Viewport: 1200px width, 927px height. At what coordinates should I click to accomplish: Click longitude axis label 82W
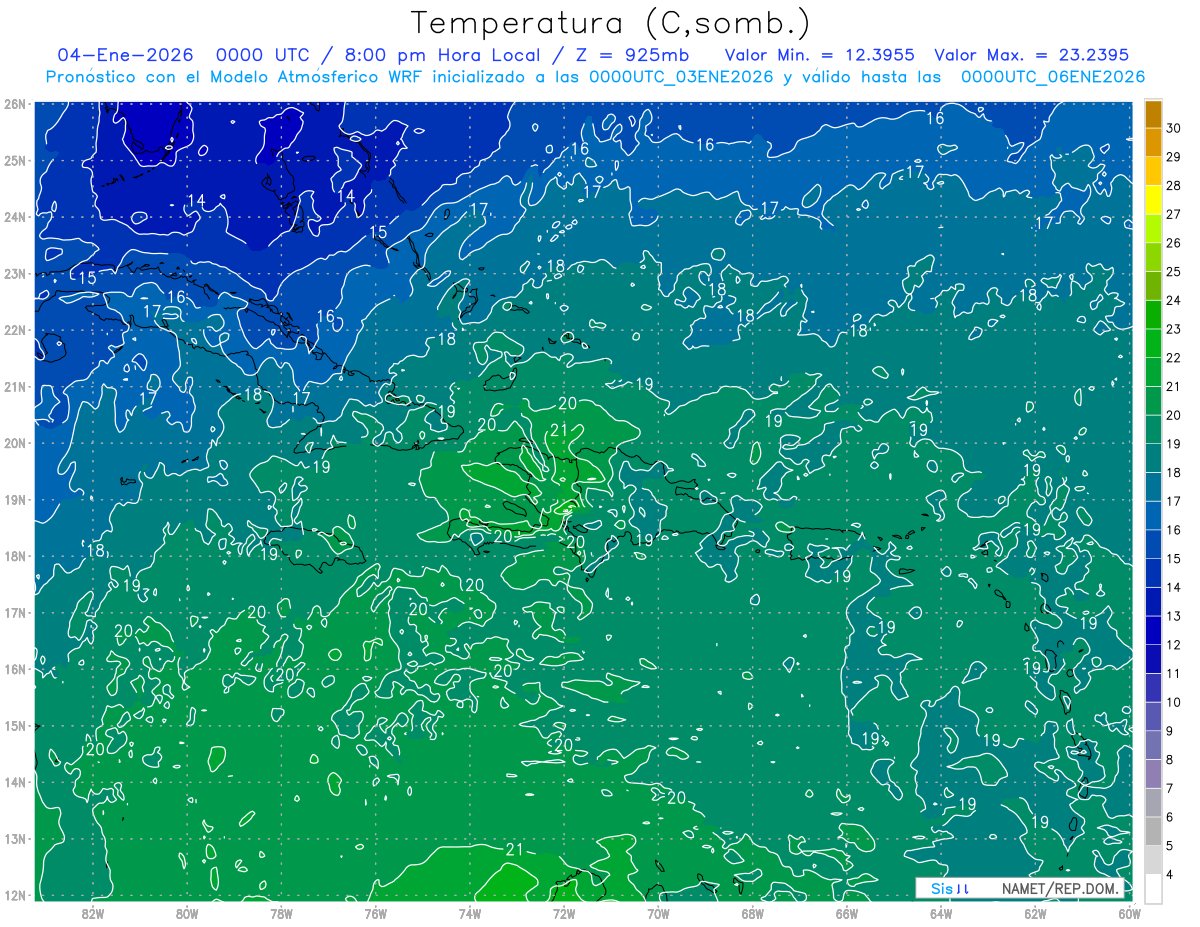coord(92,912)
